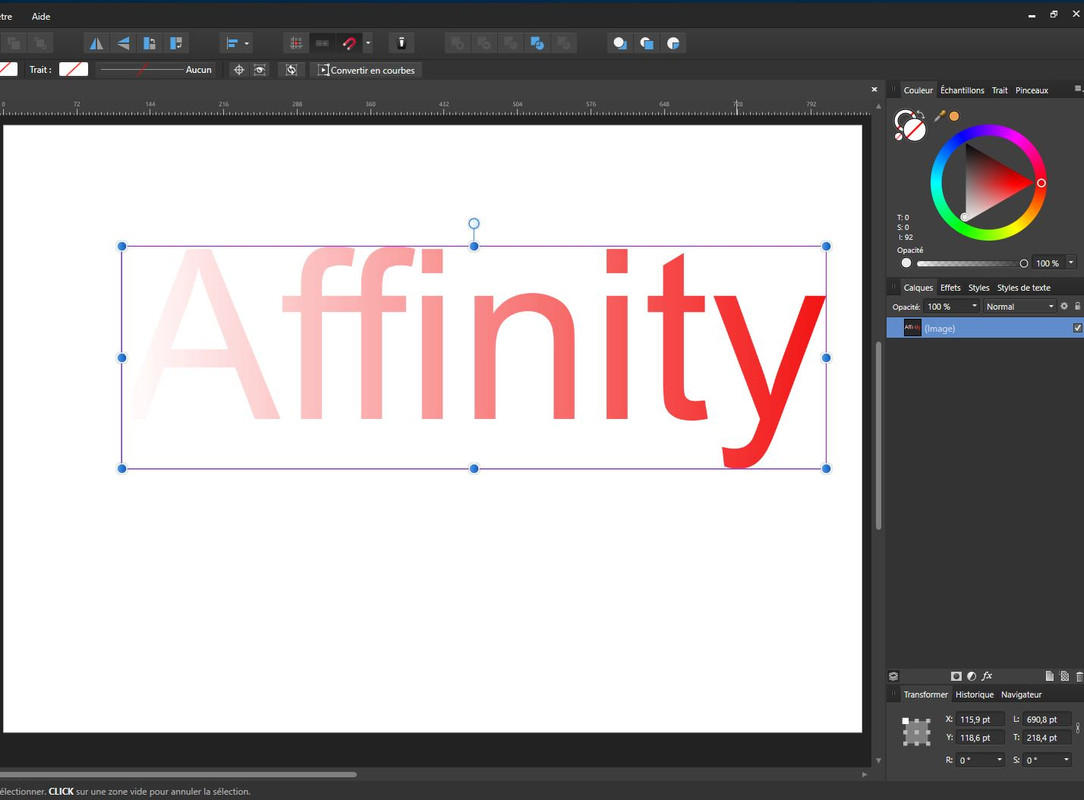This screenshot has height=800, width=1084.
Task: Toggle the aspect ratio link icon
Action: point(1078,728)
